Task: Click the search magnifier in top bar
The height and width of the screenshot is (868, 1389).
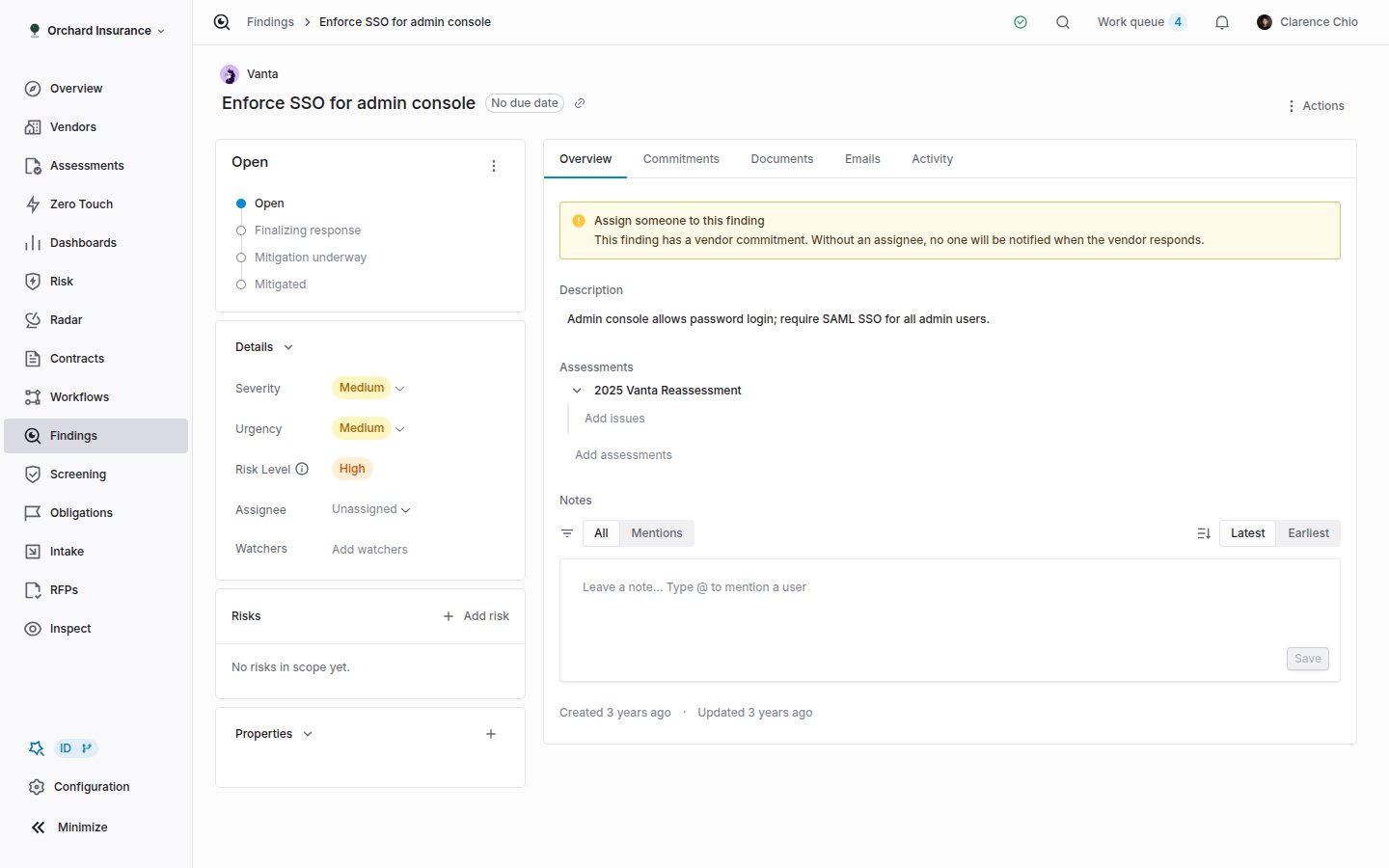Action: 1063,22
